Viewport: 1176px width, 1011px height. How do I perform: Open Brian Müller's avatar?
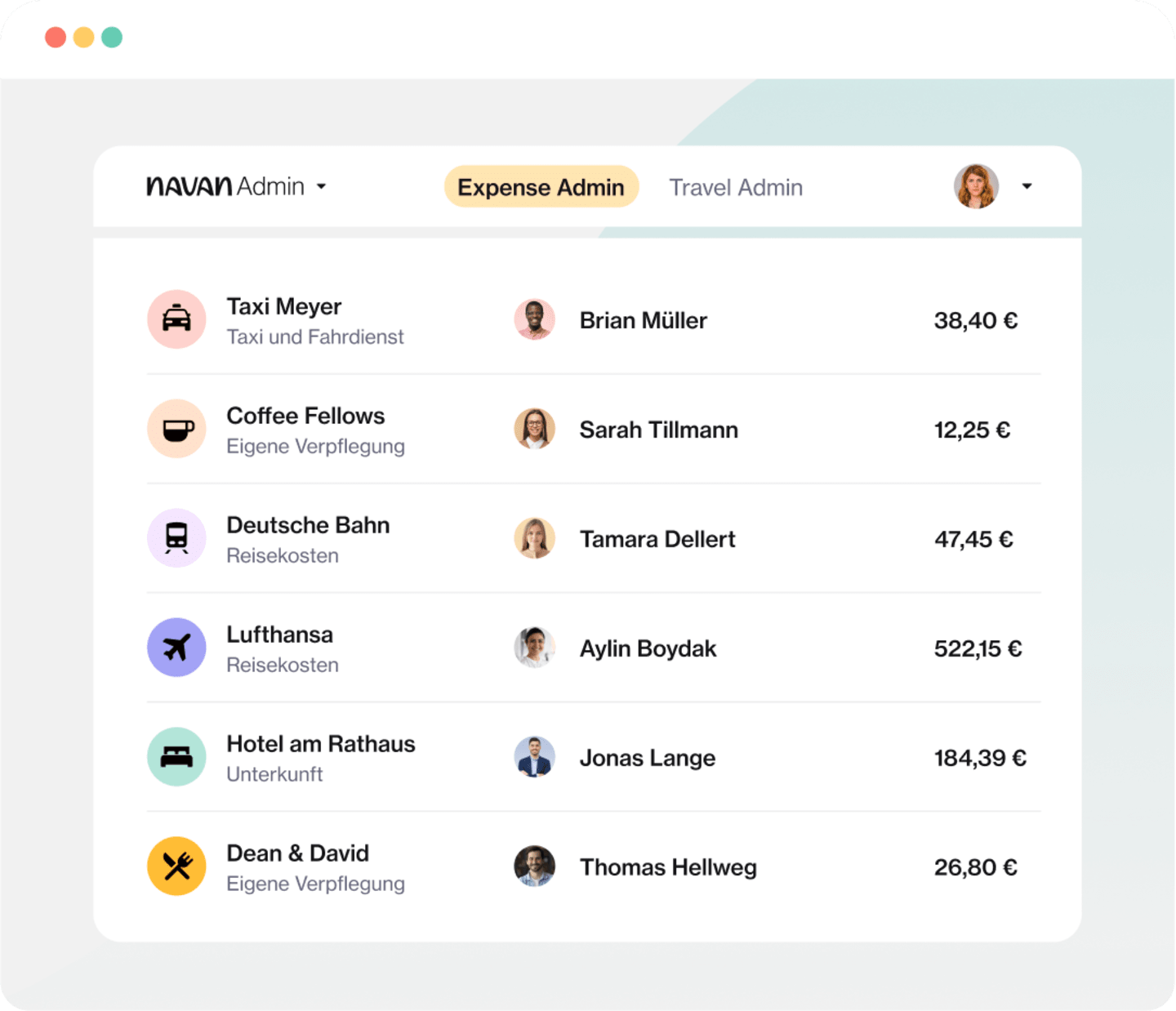click(535, 319)
